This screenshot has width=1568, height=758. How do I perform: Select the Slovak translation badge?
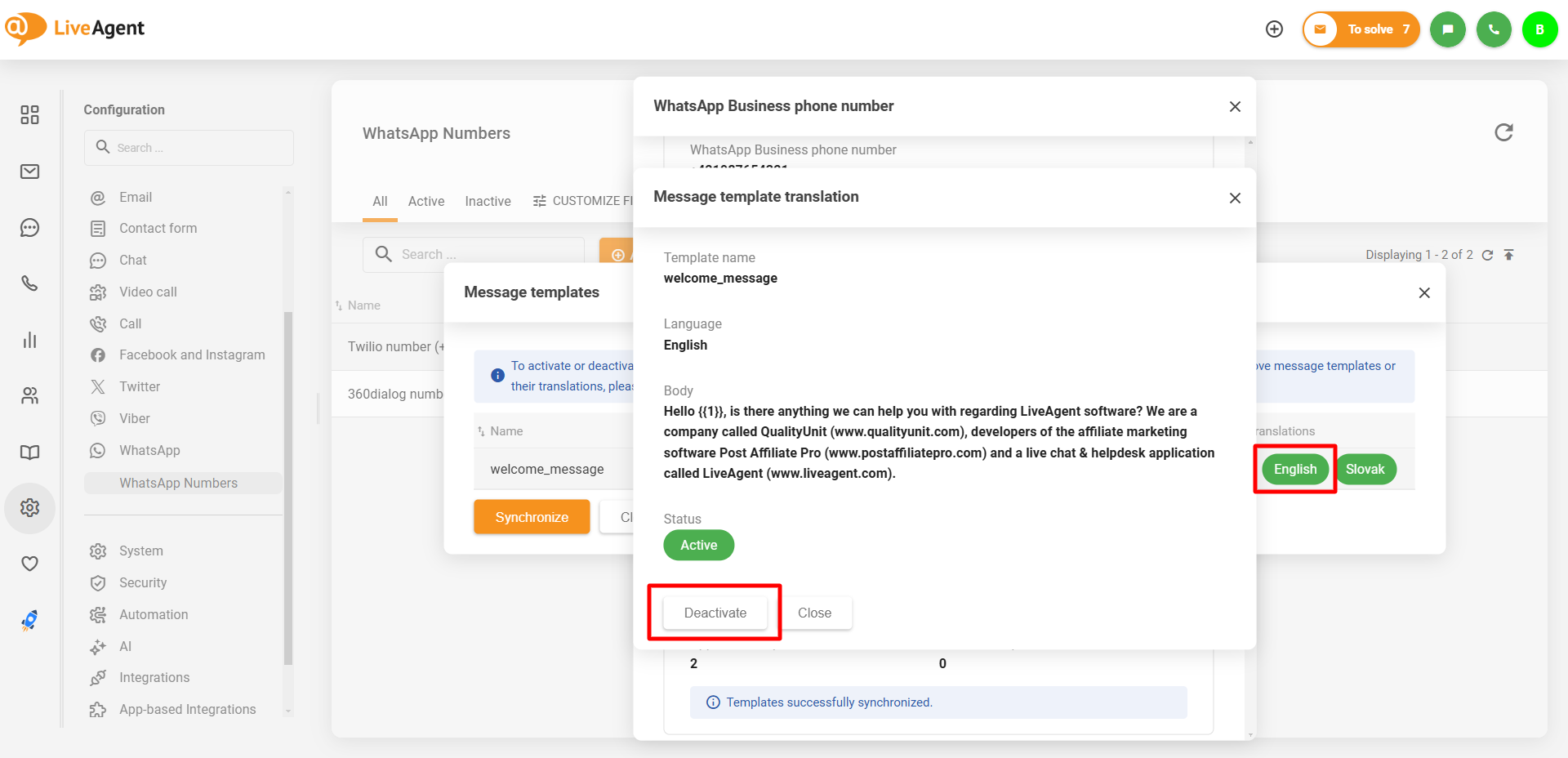click(x=1365, y=469)
